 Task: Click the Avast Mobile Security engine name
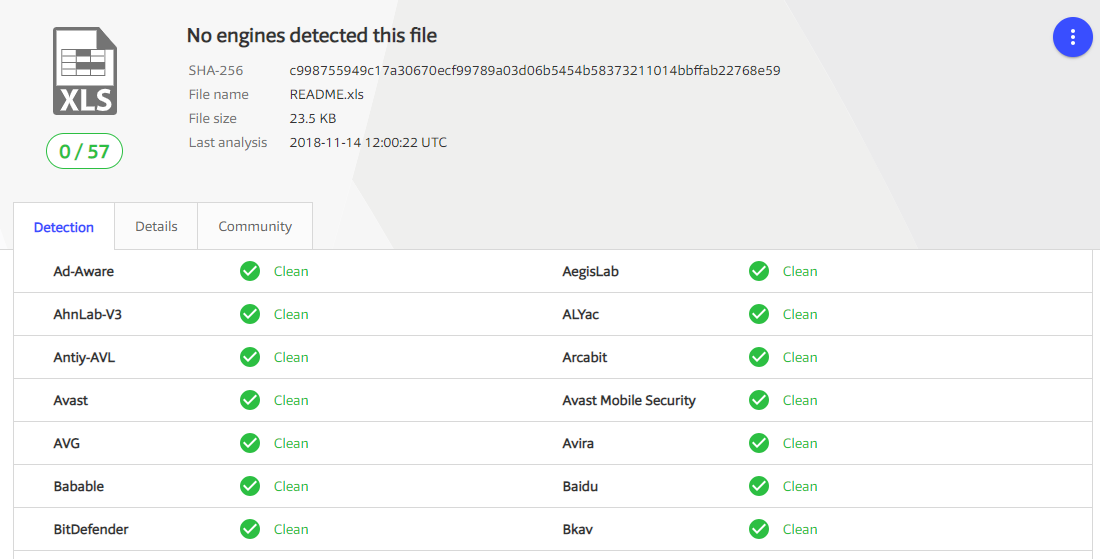(629, 400)
